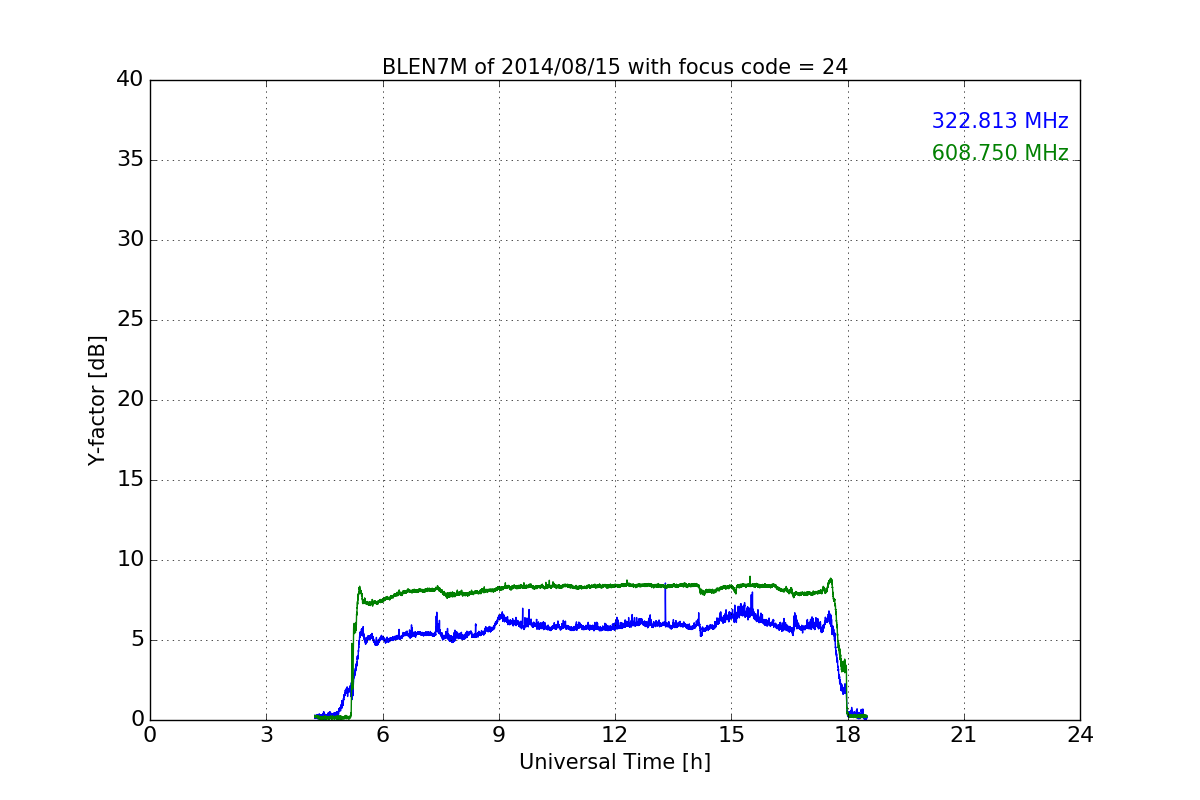
Task: Click the Y-factor [dB] axis label
Action: tap(97, 400)
